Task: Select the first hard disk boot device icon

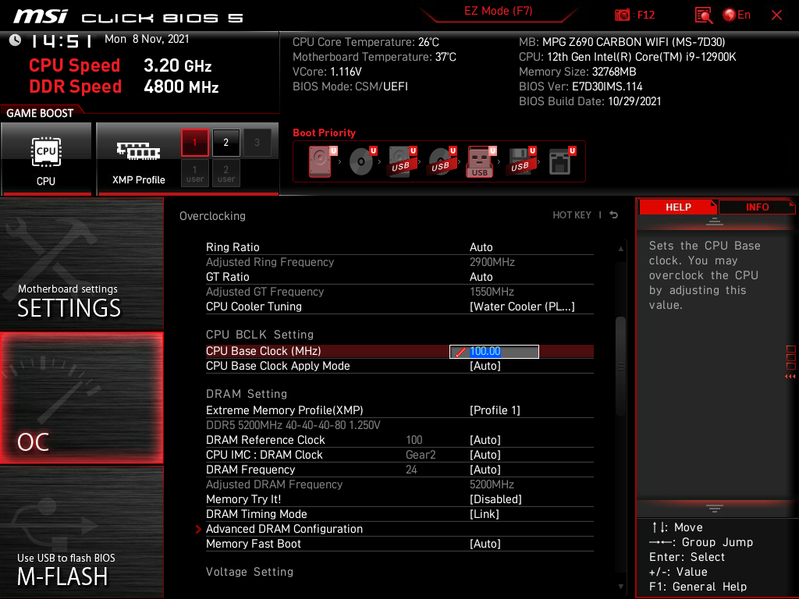Action: click(322, 161)
